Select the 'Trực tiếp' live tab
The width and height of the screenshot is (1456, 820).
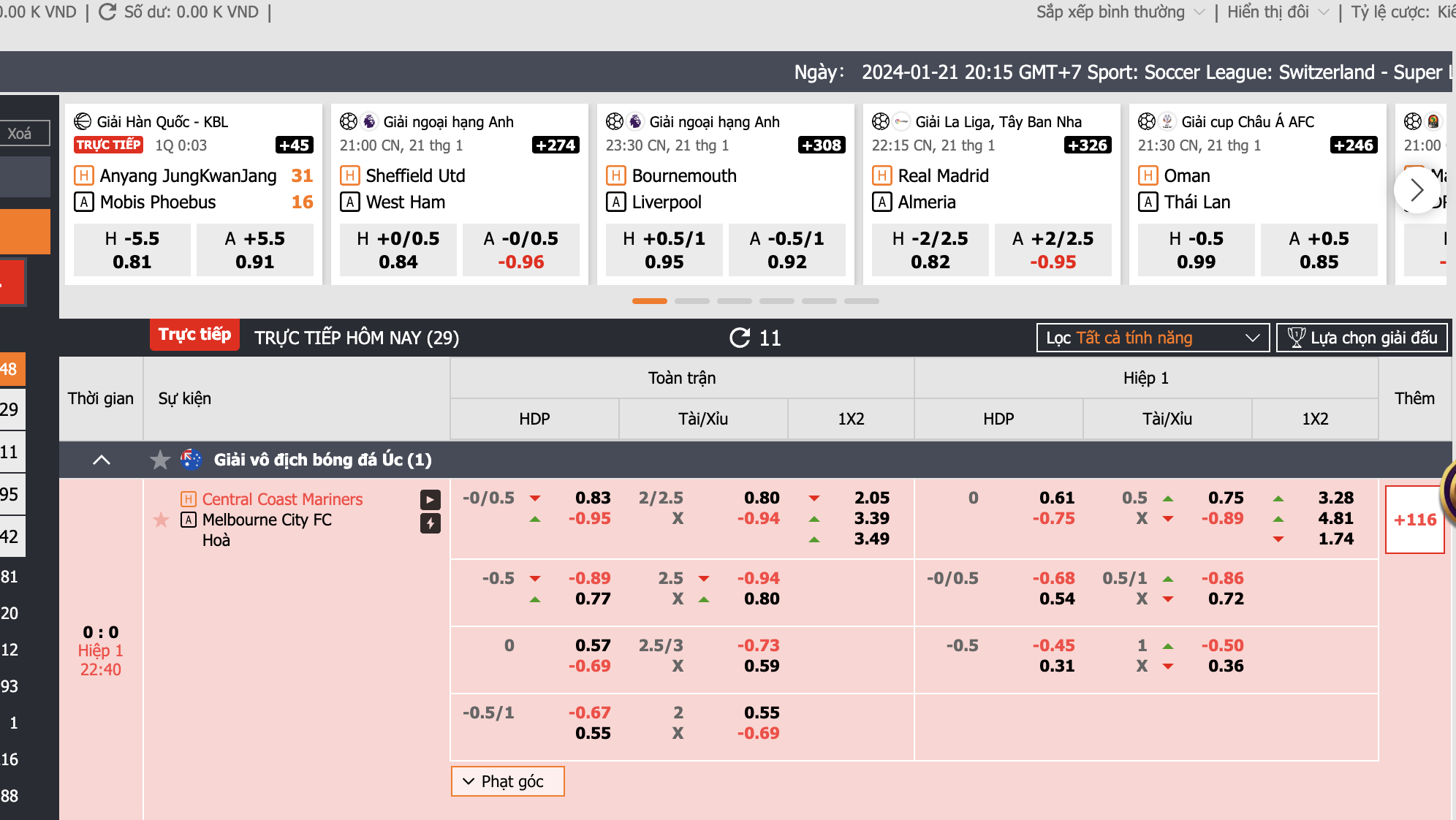194,335
